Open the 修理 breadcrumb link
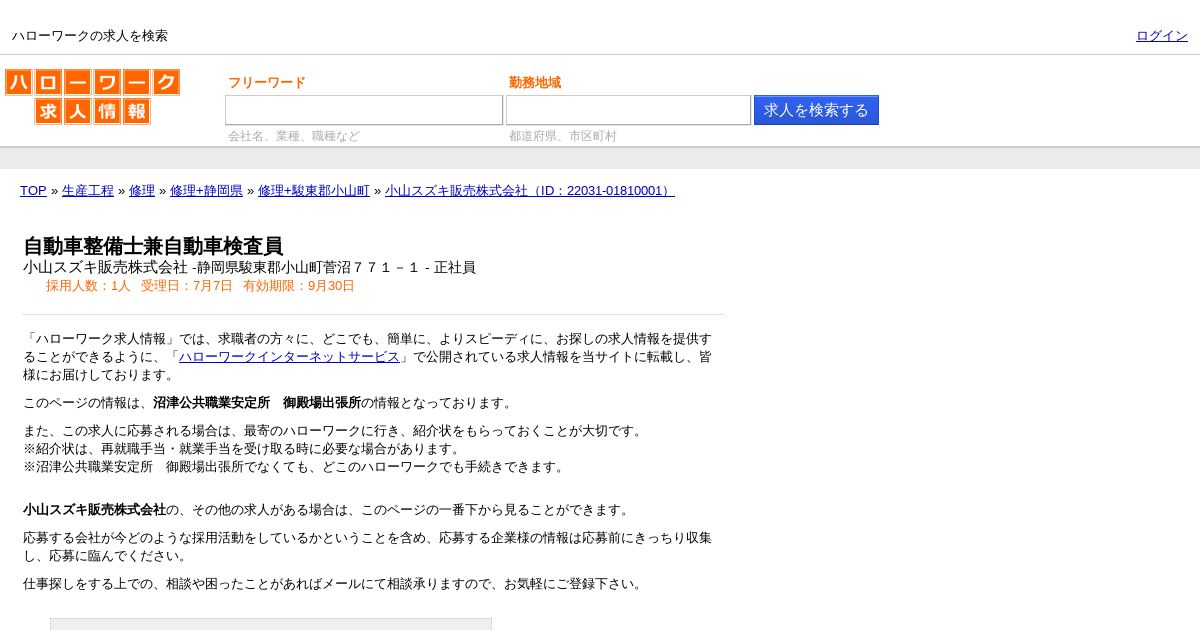Screen dimensions: 1200x630 [x=142, y=191]
